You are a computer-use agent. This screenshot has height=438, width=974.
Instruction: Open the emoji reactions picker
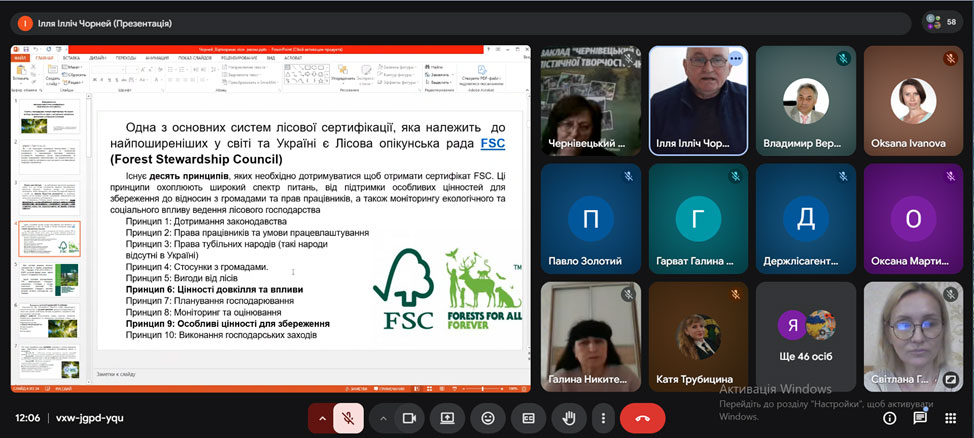(487, 418)
